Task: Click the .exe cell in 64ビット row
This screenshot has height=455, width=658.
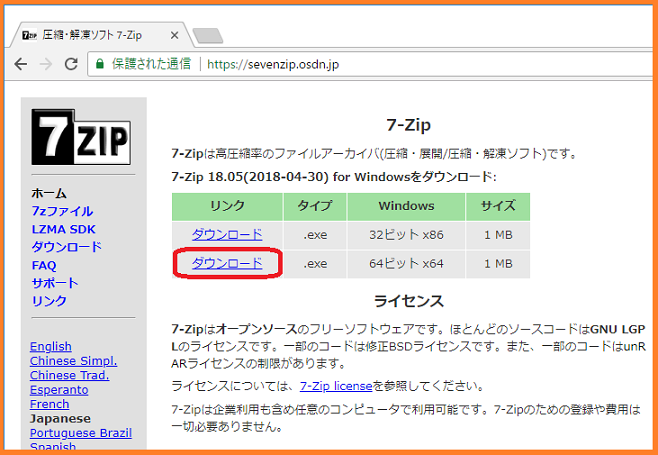Action: point(315,264)
